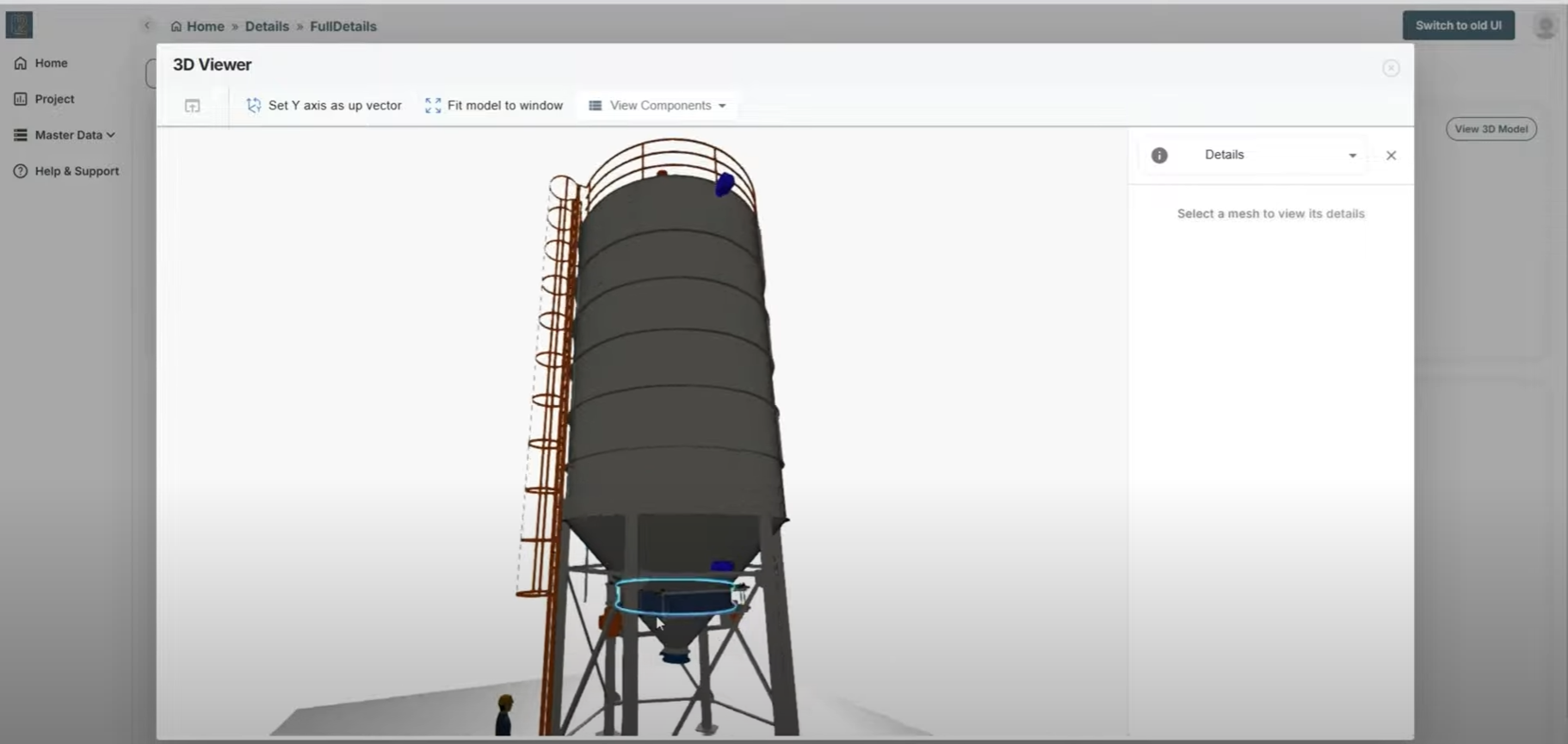This screenshot has width=1568, height=744.
Task: Expand the View Components dropdown
Action: tap(658, 106)
